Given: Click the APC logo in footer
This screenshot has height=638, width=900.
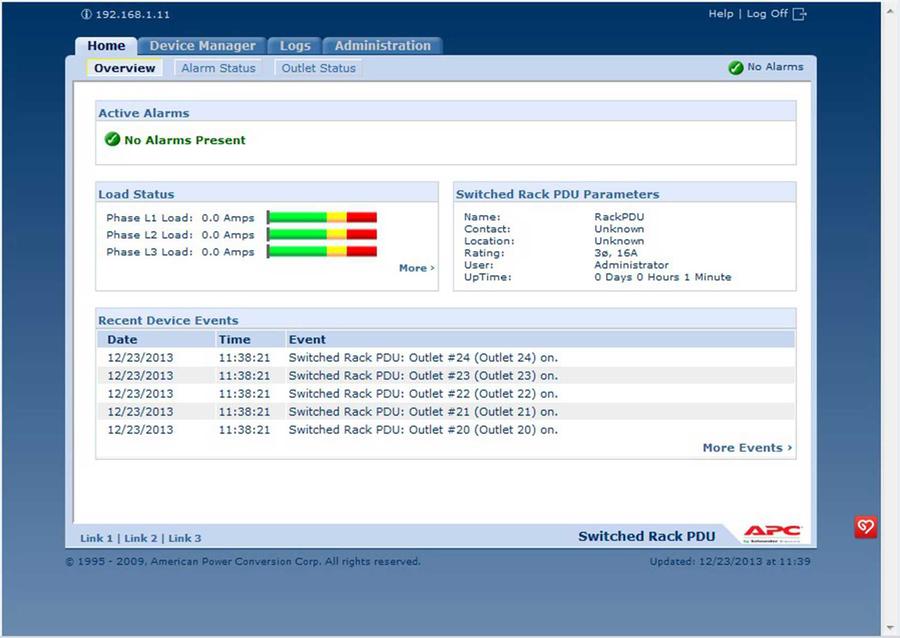Looking at the screenshot, I should point(772,534).
